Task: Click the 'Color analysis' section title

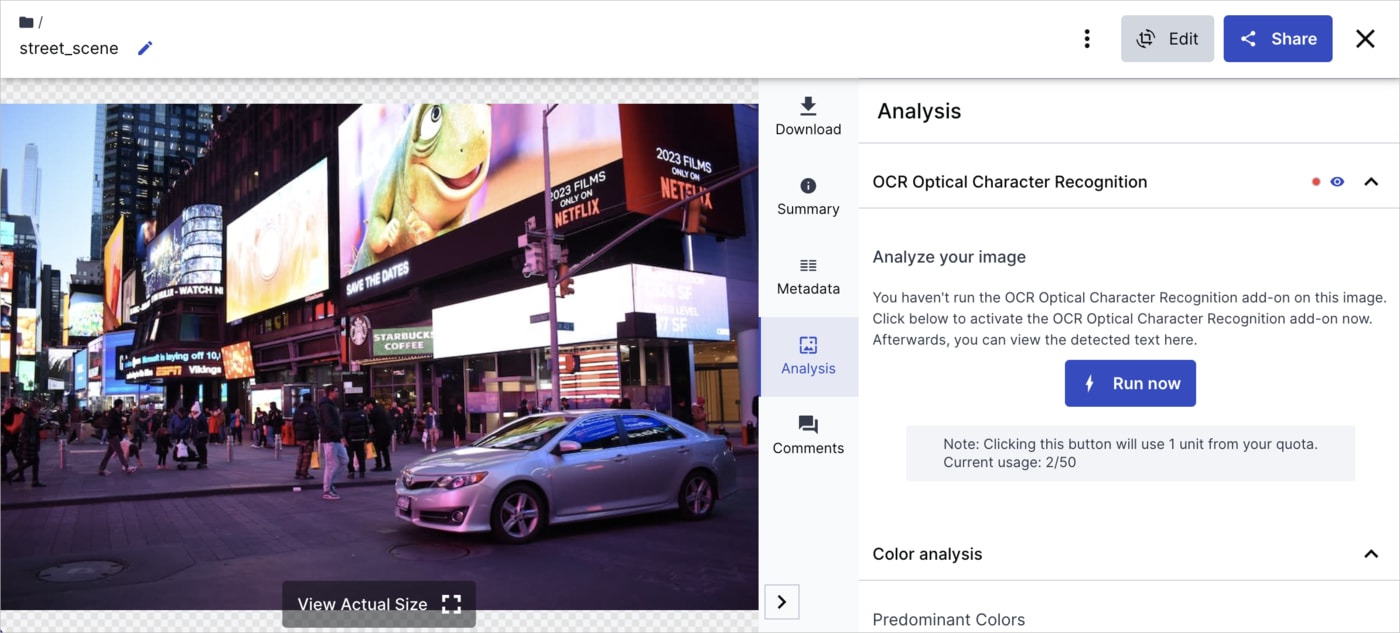Action: click(x=927, y=554)
